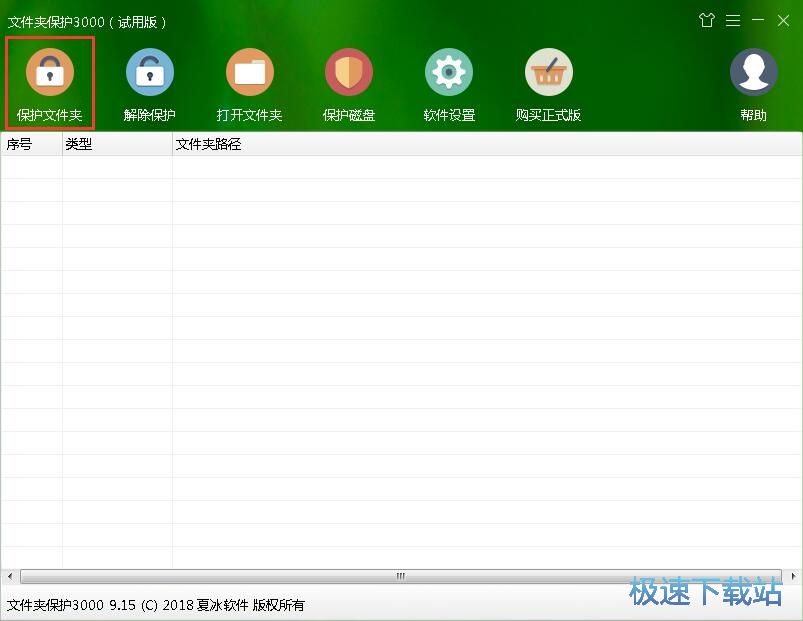
Task: Sort by the 类型 column header
Action: pyautogui.click(x=117, y=144)
